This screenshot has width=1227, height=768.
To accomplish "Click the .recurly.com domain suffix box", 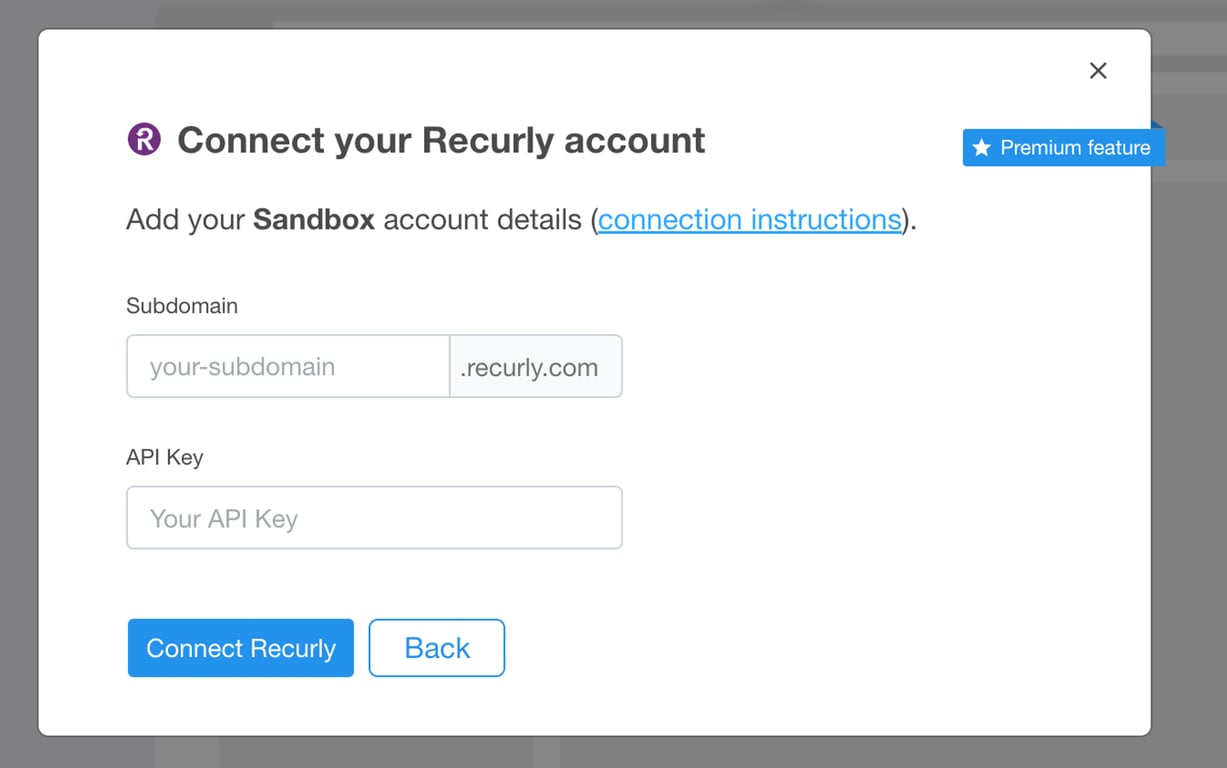I will (536, 366).
